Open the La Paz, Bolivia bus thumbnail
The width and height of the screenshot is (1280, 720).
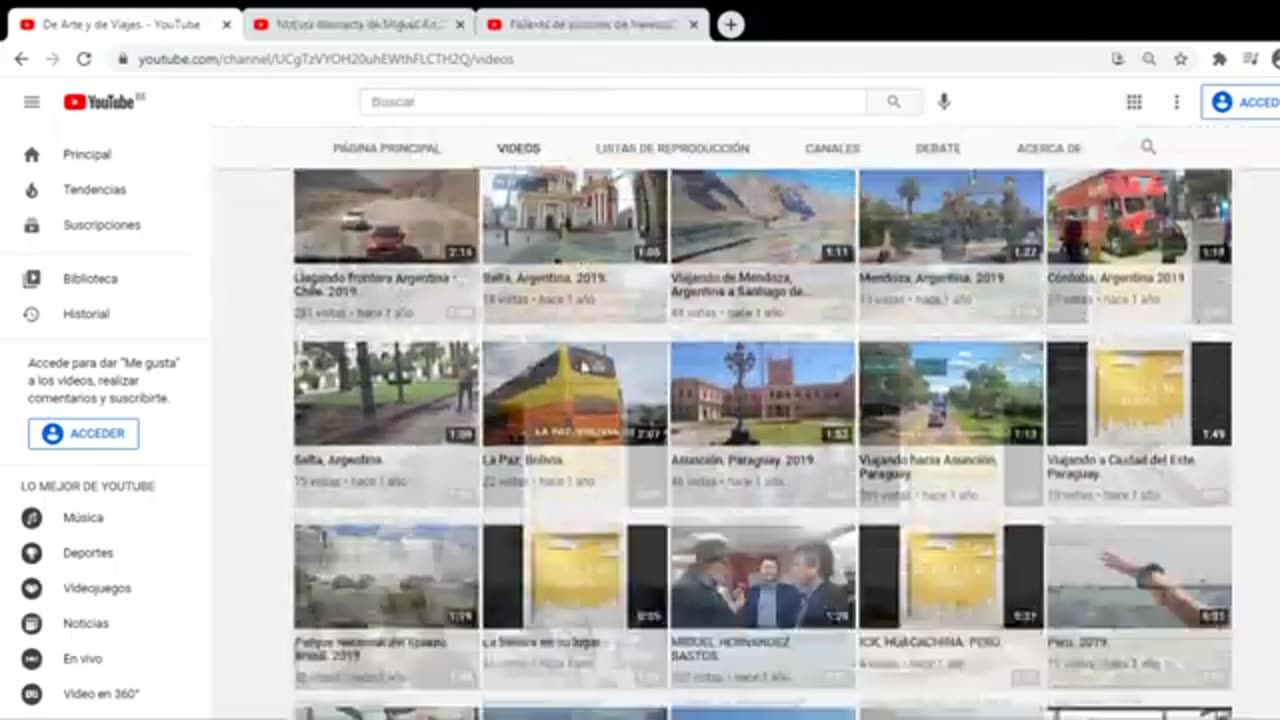[574, 393]
